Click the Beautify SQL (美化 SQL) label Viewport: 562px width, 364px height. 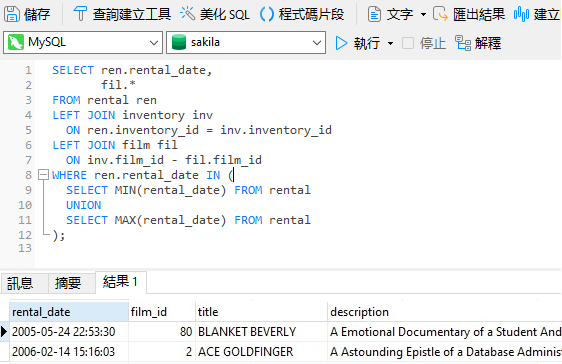225,14
